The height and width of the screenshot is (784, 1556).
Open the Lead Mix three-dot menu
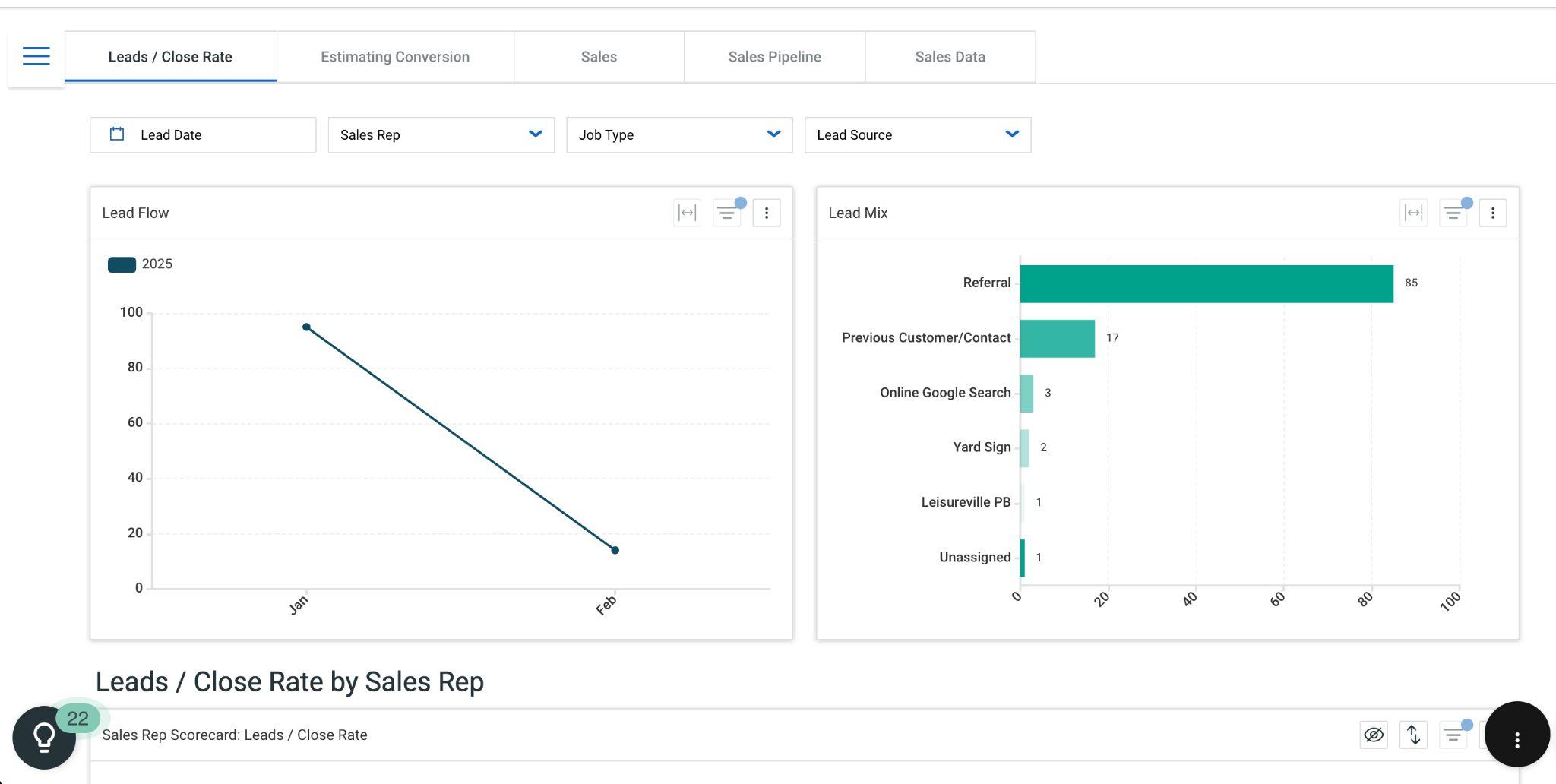point(1492,213)
